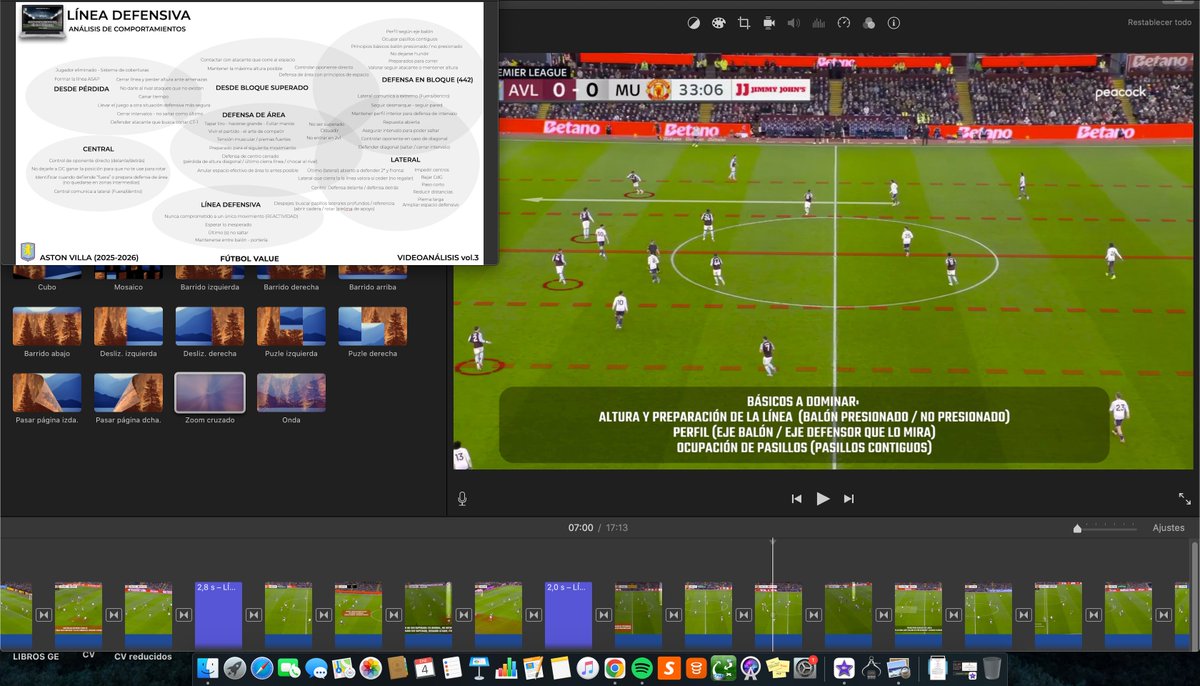Select the LIBROS GE desktop folder label
This screenshot has height=686, width=1200.
click(x=34, y=657)
